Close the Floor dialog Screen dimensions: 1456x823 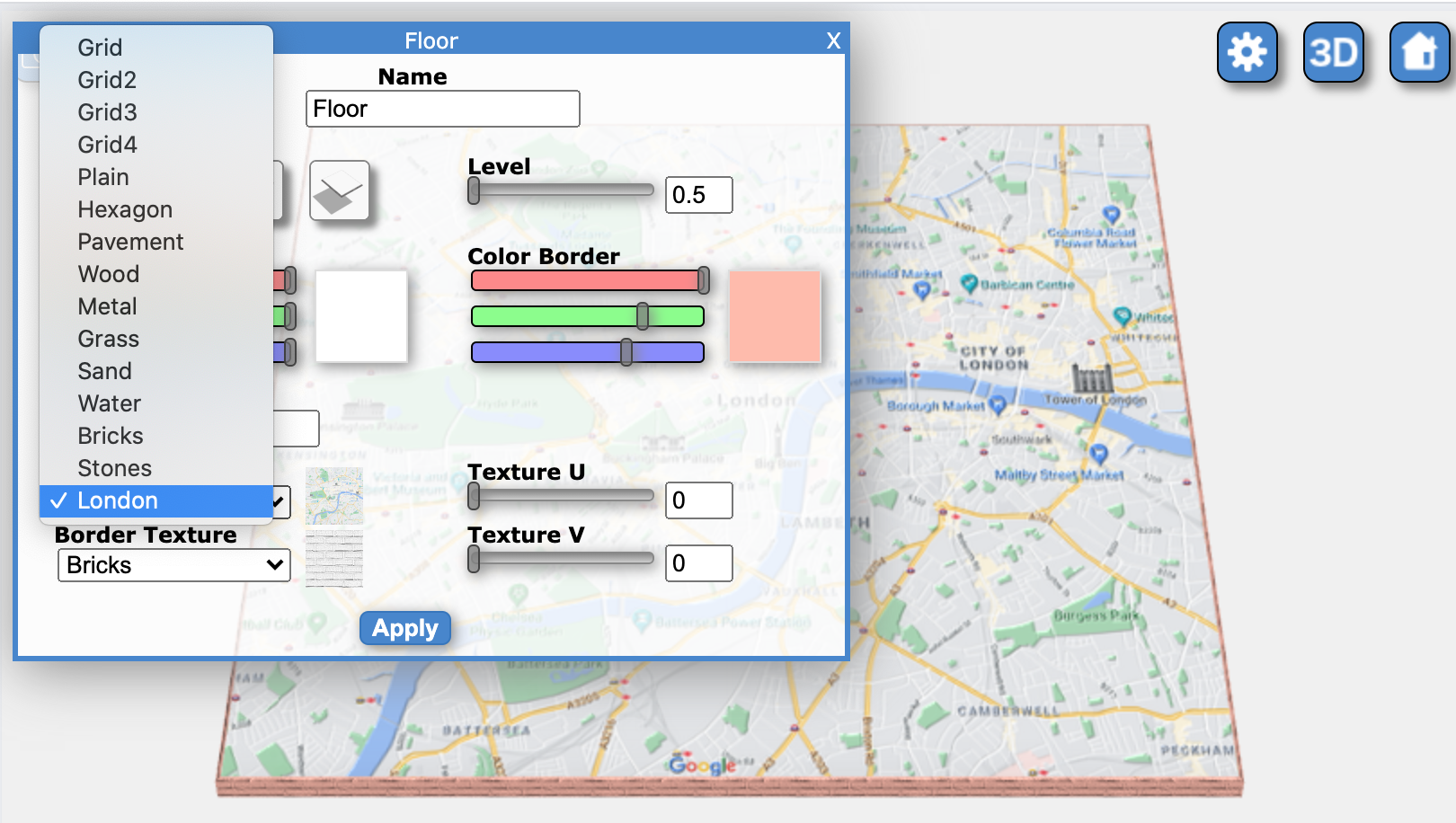click(x=833, y=40)
